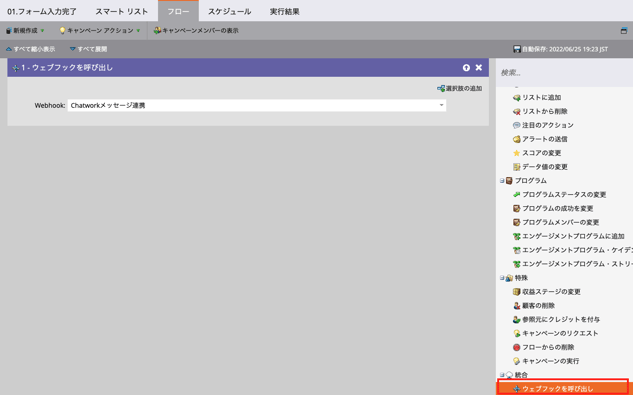Select 顧客の削除 action
633x395 pixels.
pyautogui.click(x=534, y=306)
